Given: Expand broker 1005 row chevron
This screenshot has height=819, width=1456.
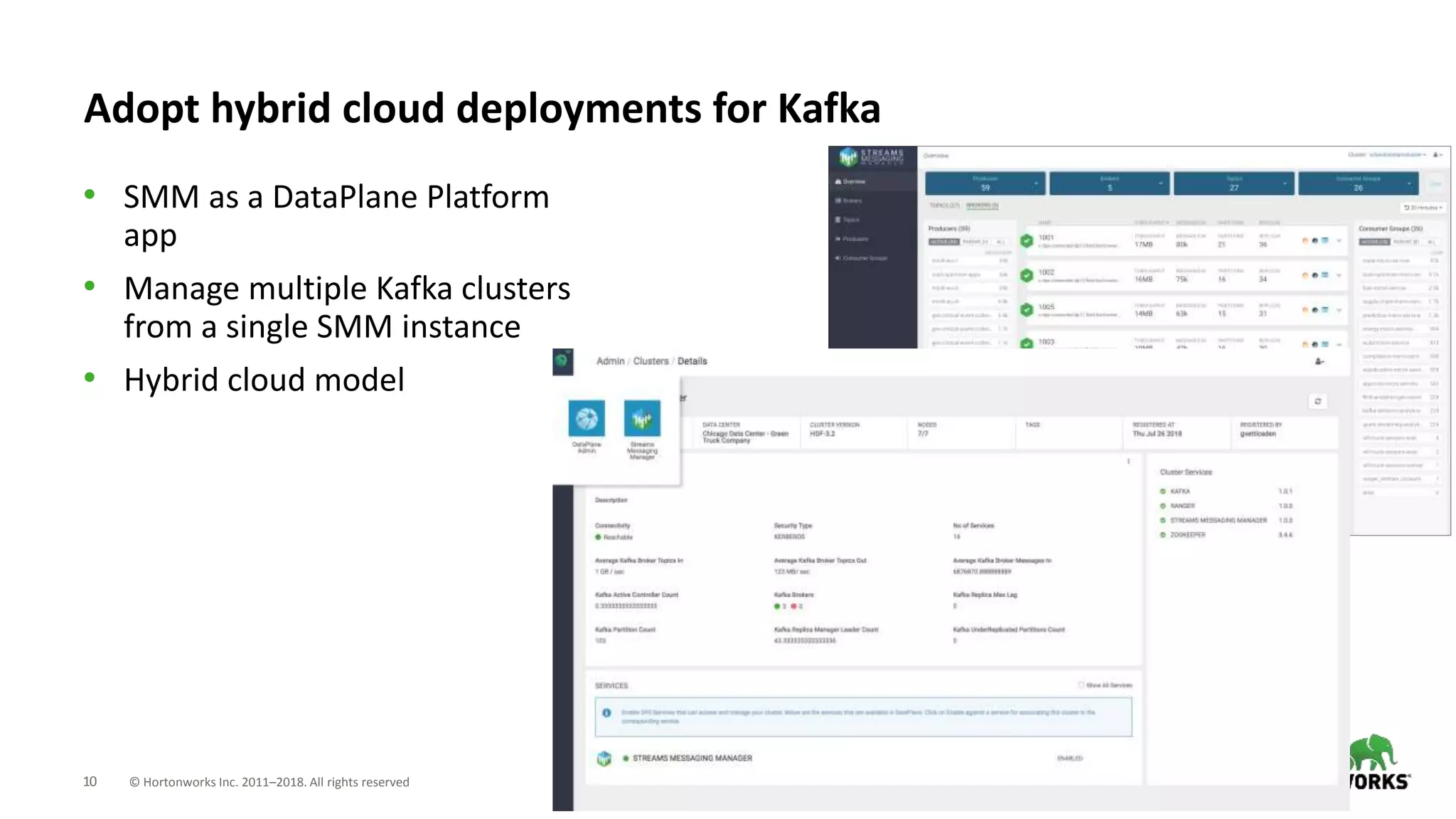Looking at the screenshot, I should [x=1338, y=310].
